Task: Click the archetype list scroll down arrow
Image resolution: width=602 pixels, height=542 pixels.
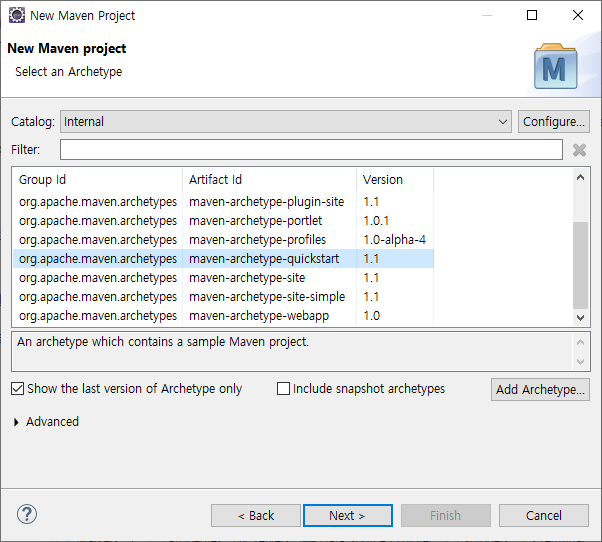Action: pos(580,318)
